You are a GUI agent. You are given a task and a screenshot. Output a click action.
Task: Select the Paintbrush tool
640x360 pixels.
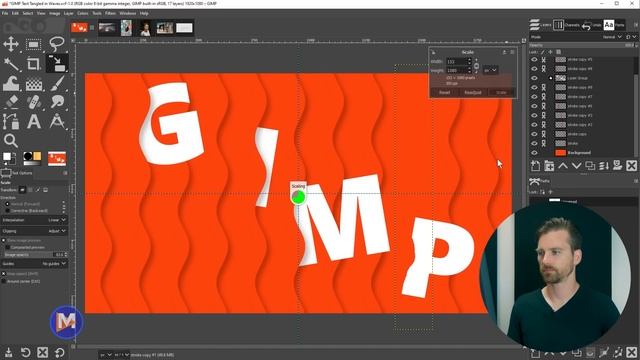(57, 84)
